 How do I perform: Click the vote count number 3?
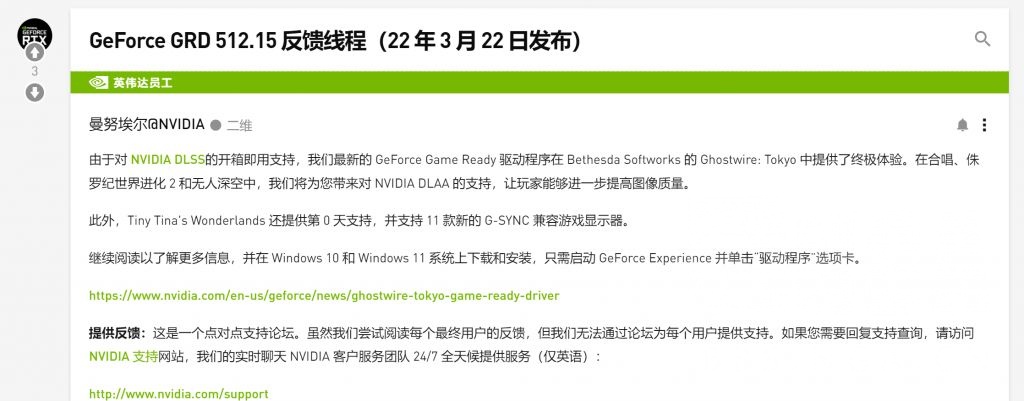35,72
